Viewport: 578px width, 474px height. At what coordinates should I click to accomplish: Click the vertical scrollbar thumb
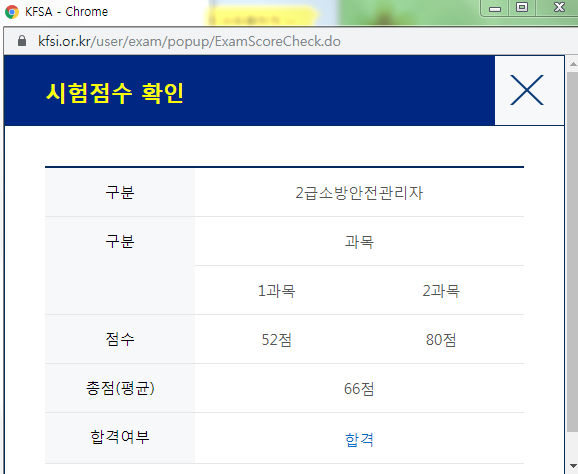pos(573,252)
